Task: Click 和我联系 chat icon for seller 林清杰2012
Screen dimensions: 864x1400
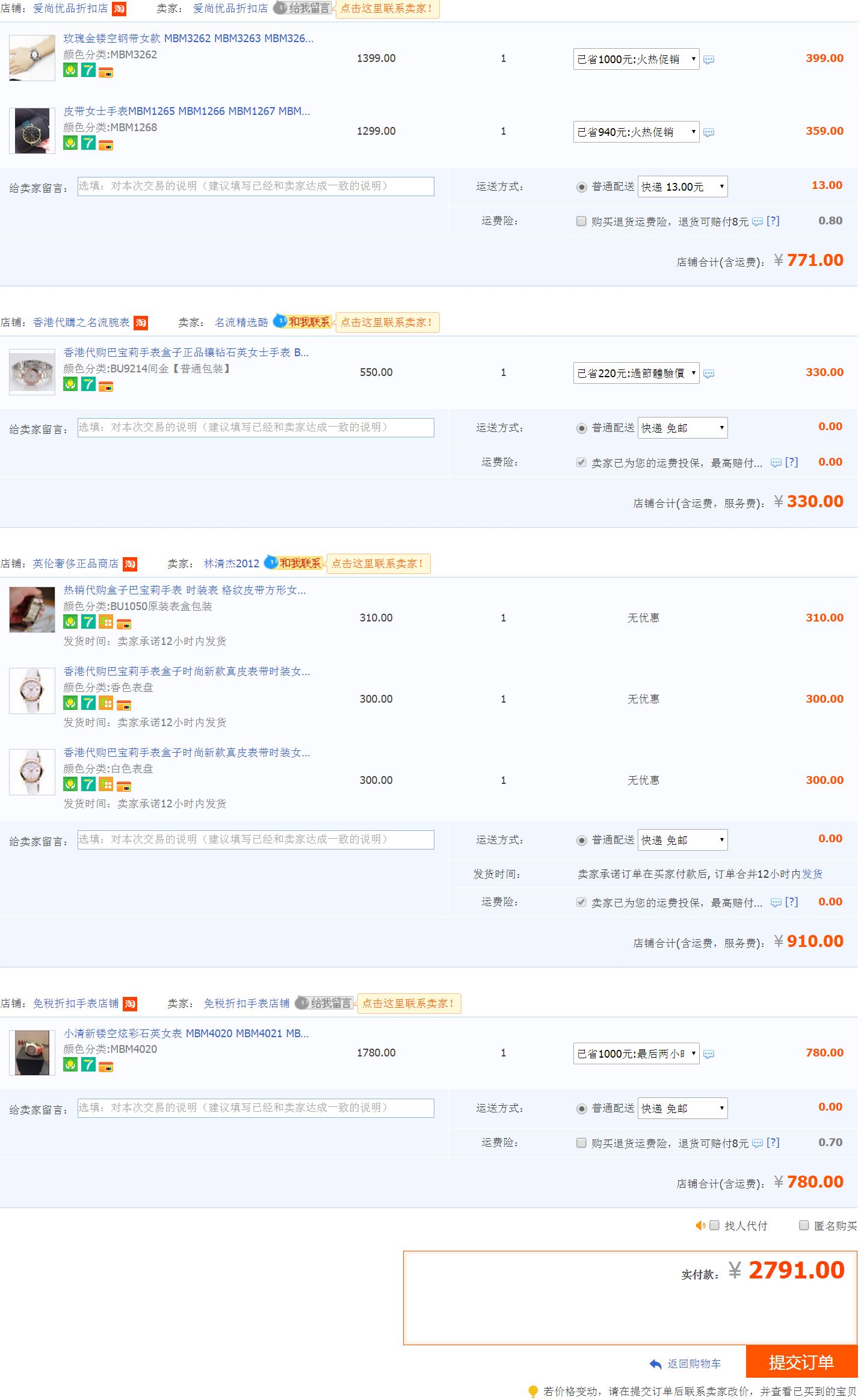Action: coord(293,563)
